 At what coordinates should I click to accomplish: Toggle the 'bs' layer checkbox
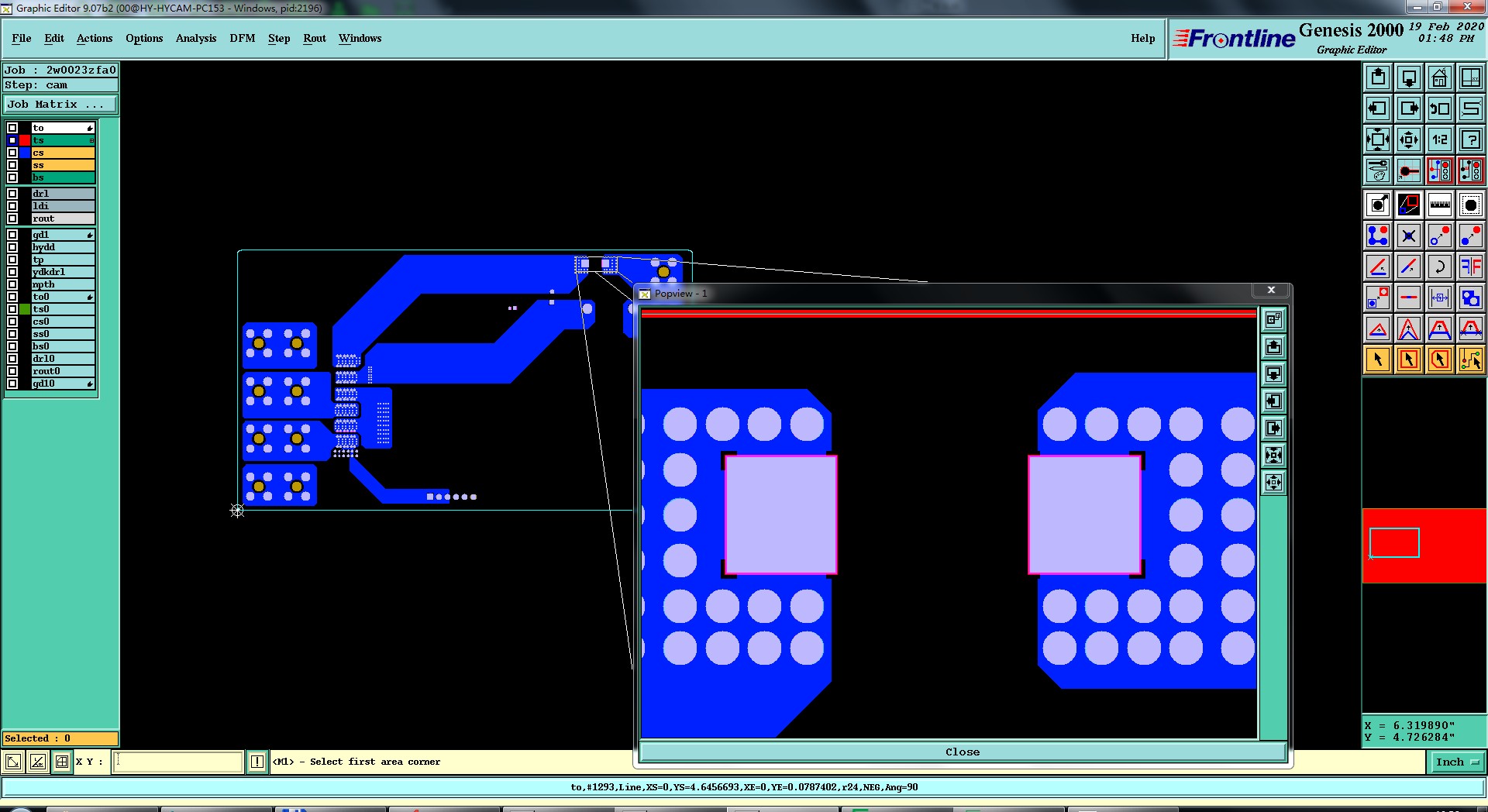(12, 177)
